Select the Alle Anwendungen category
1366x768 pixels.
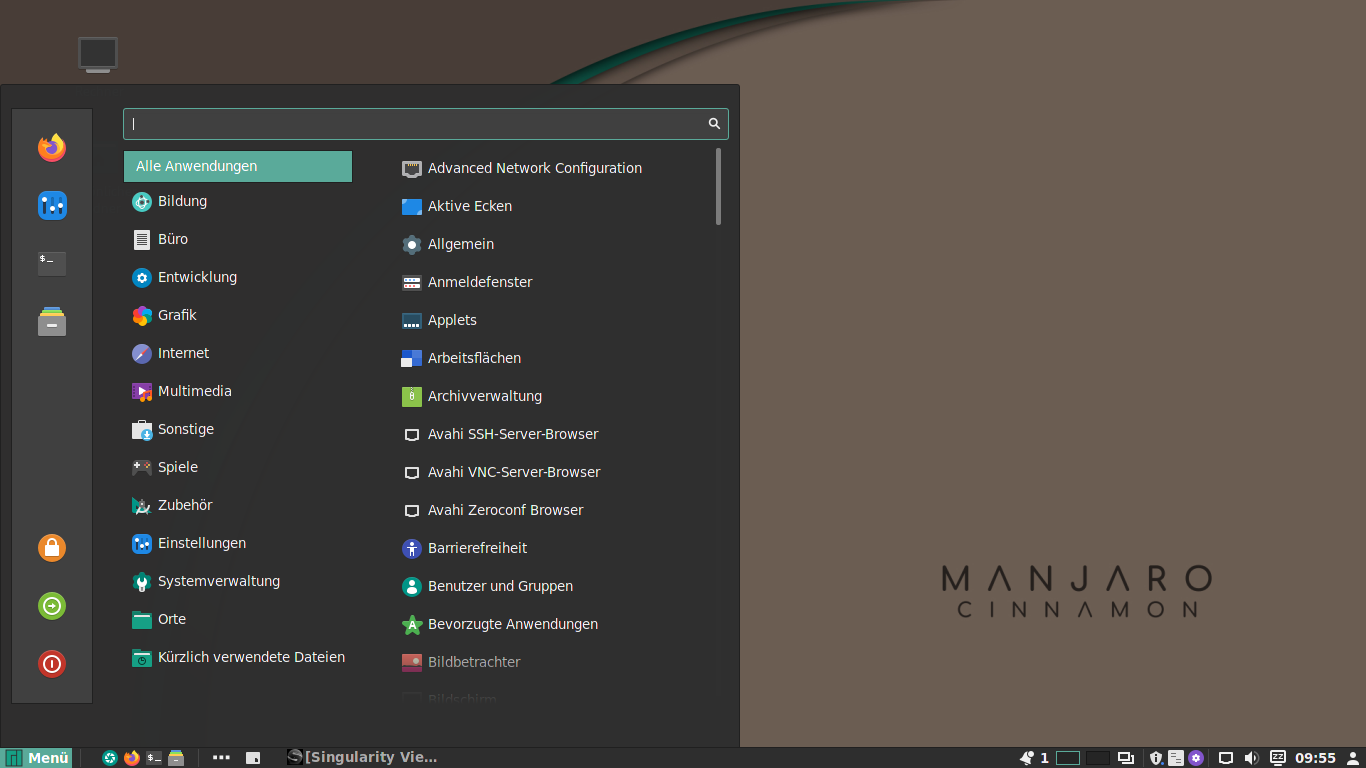click(x=238, y=166)
